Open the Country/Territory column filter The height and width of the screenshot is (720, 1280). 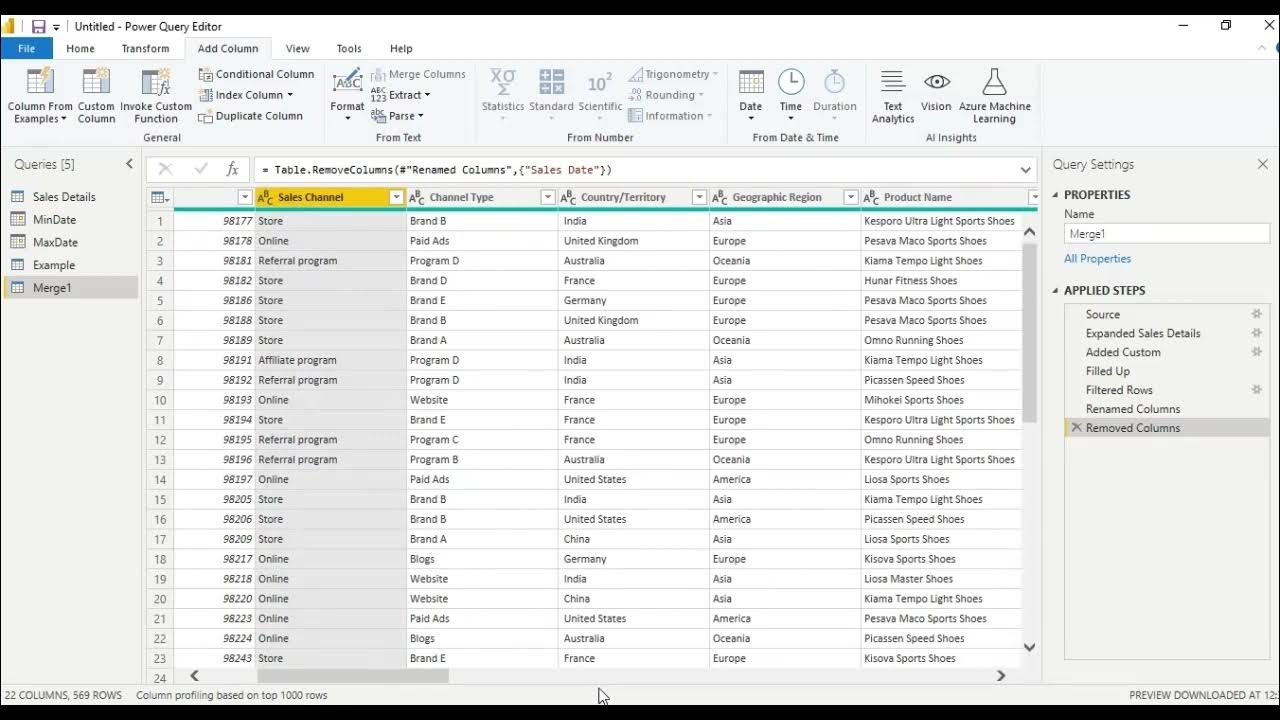click(x=699, y=197)
